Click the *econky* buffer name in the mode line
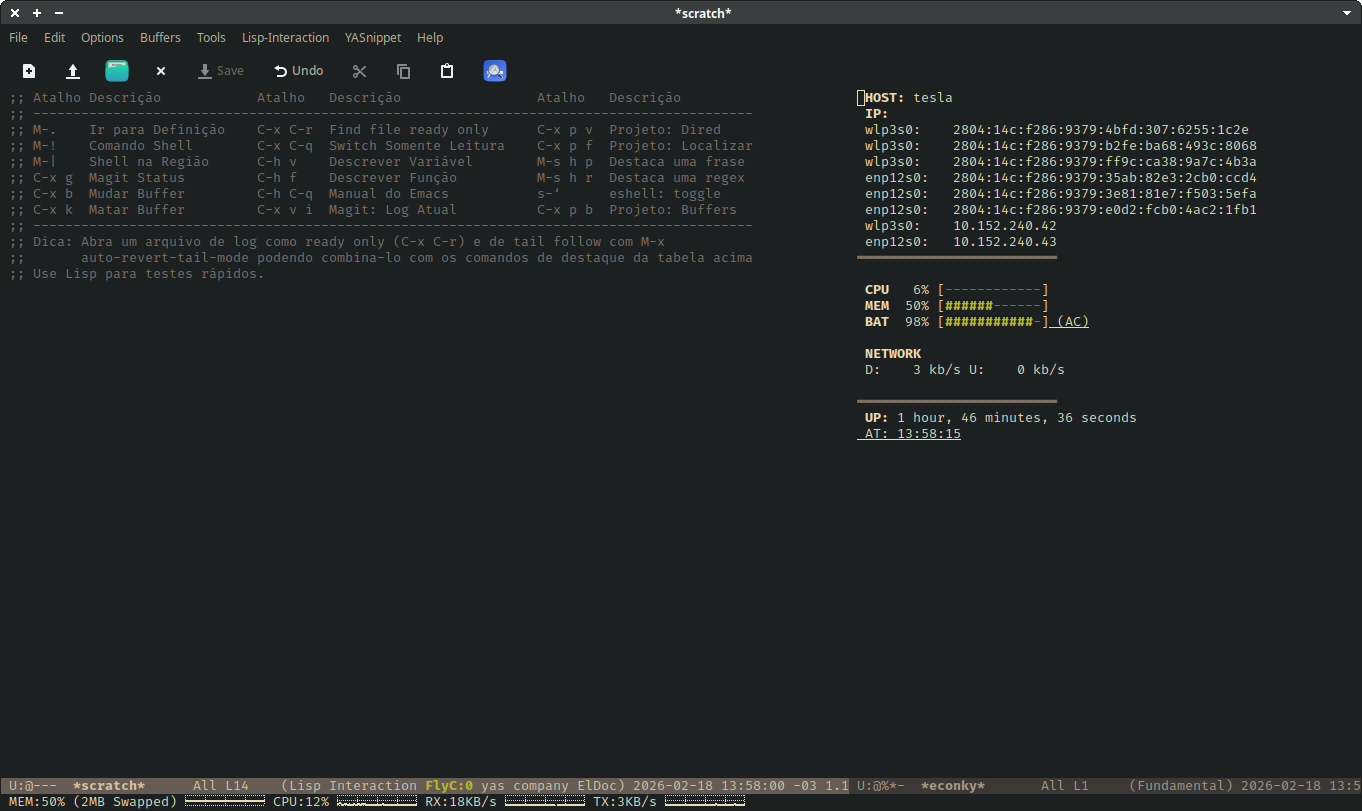The image size is (1362, 811). click(x=953, y=786)
